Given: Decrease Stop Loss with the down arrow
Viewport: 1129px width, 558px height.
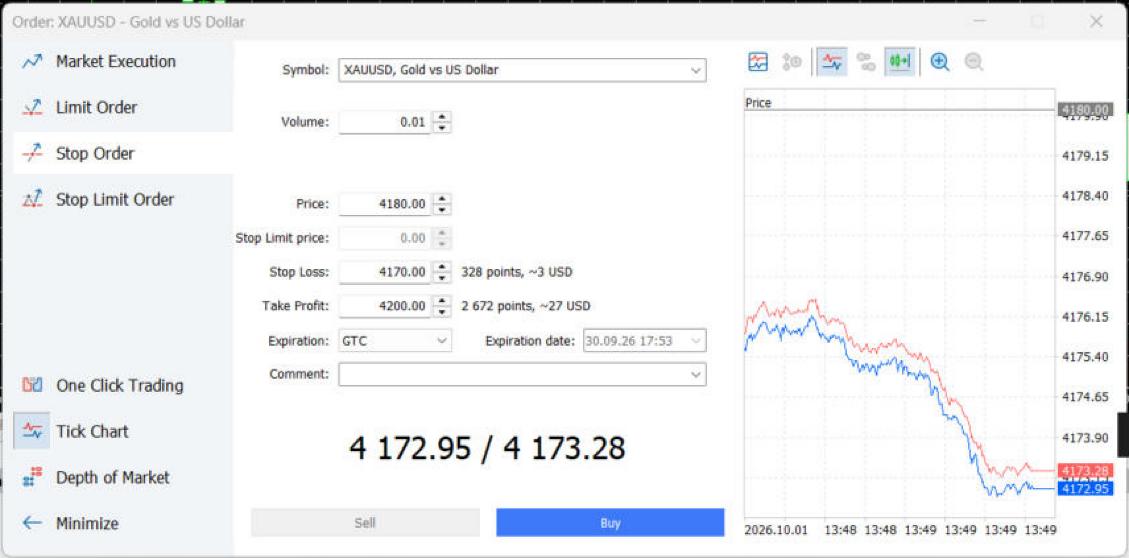Looking at the screenshot, I should (442, 278).
